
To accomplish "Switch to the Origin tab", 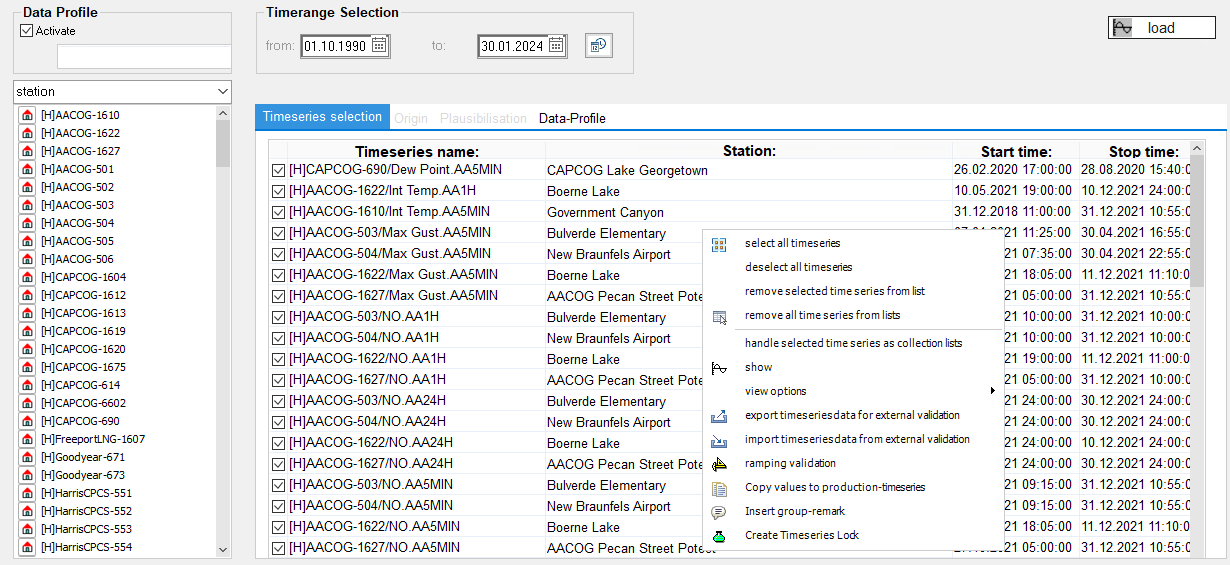I will coord(411,118).
